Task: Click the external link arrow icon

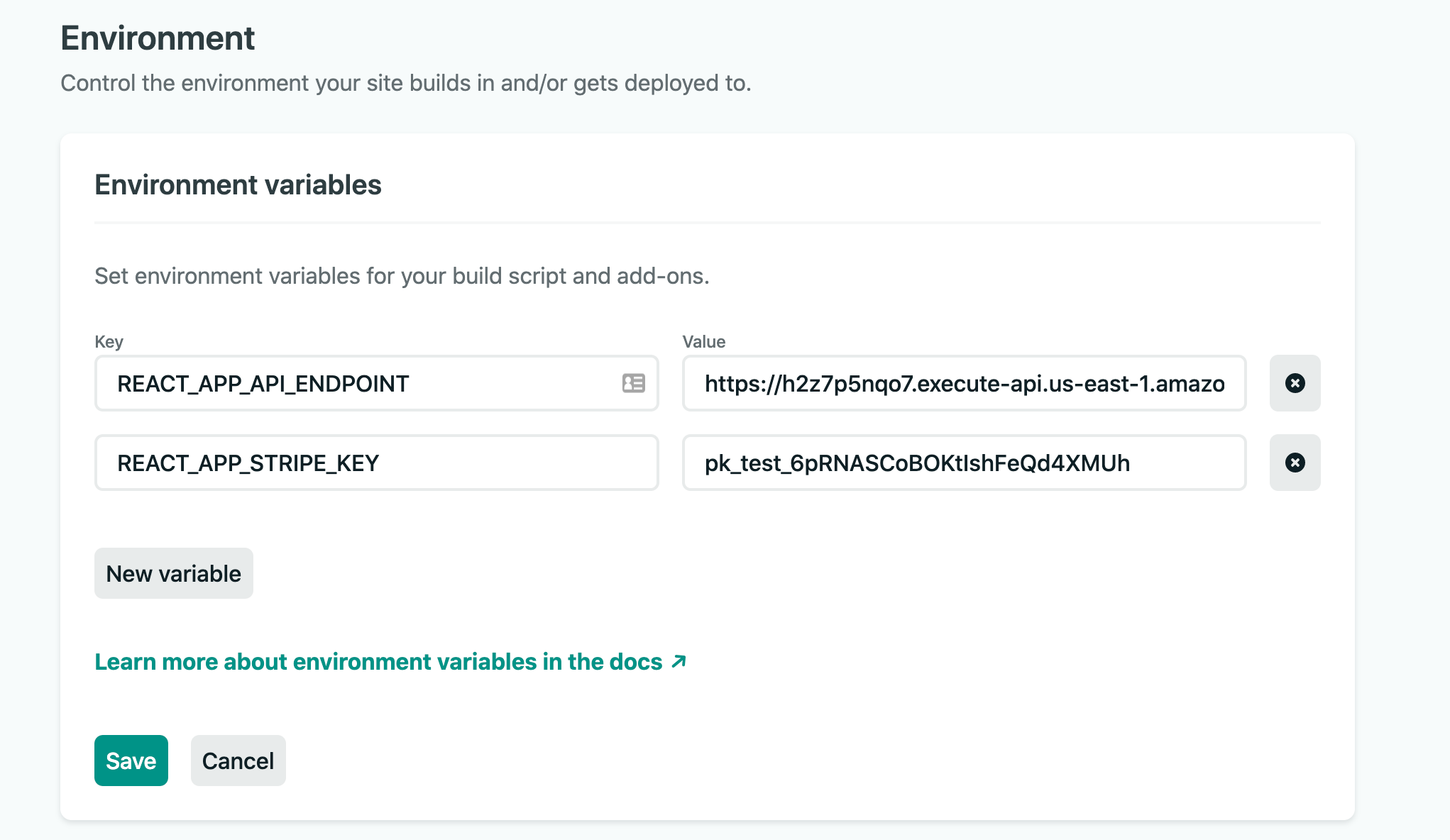Action: tap(679, 661)
